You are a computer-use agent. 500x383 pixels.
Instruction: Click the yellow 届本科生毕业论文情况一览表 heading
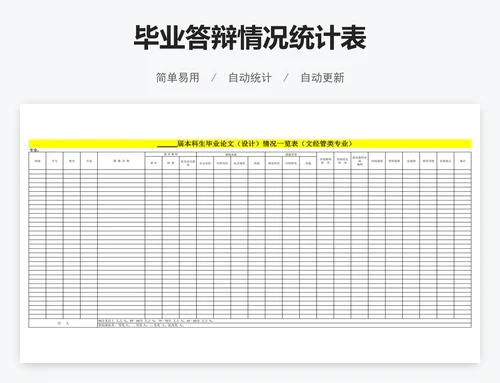point(250,144)
